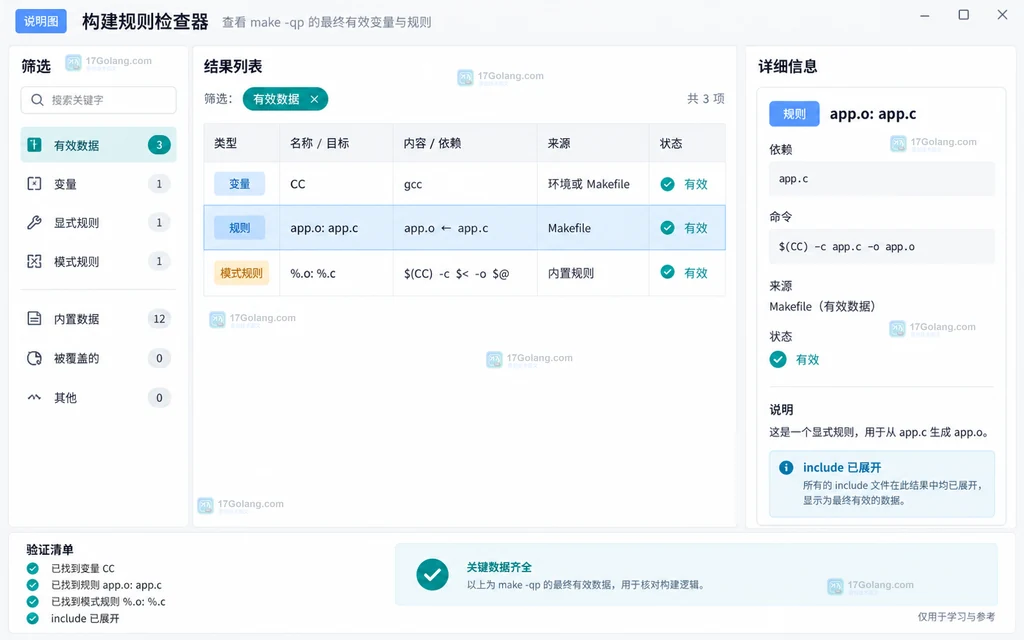
Task: Click the status check icon in detail panel
Action: point(778,359)
